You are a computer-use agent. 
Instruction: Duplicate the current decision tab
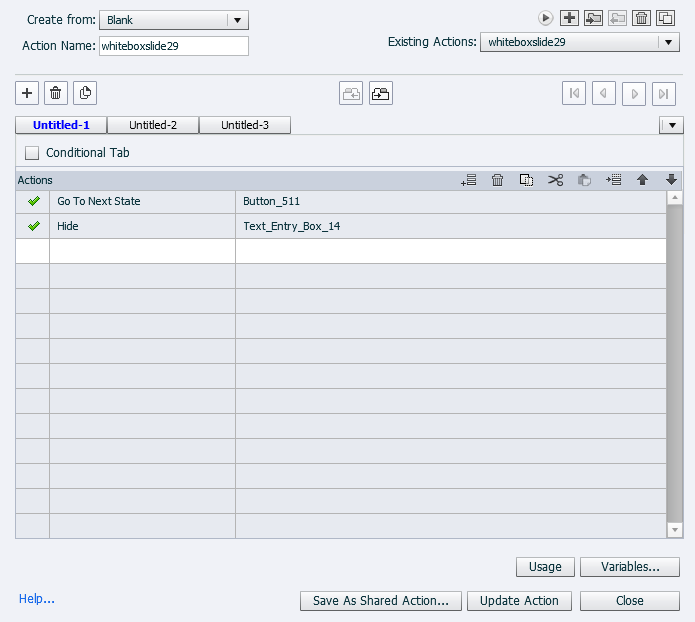click(85, 93)
